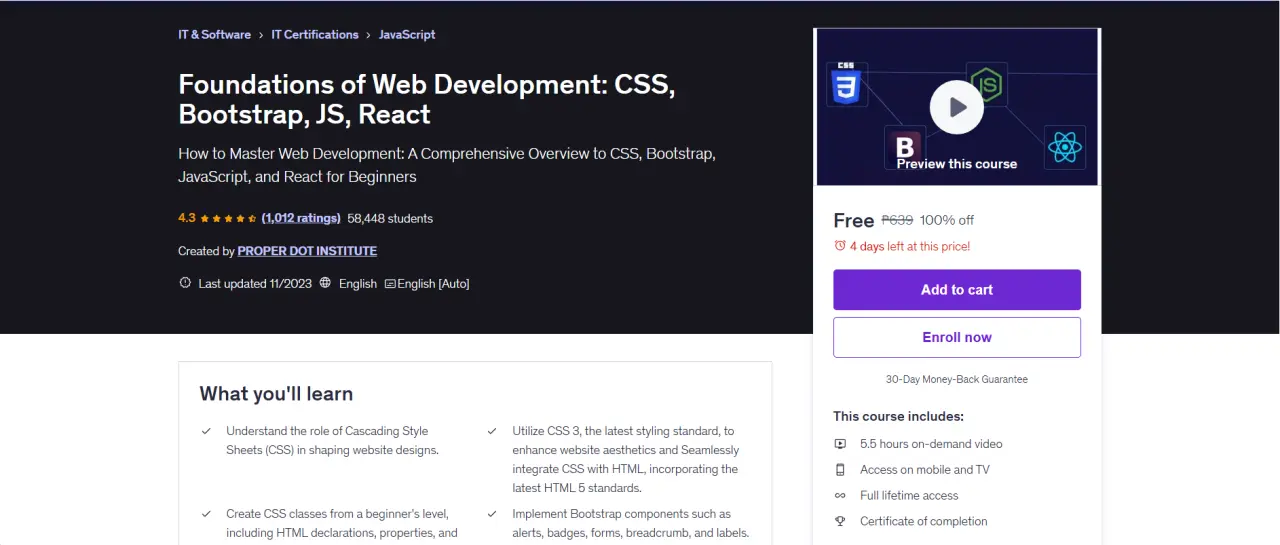
Task: Click Full lifetime access text
Action: click(909, 496)
